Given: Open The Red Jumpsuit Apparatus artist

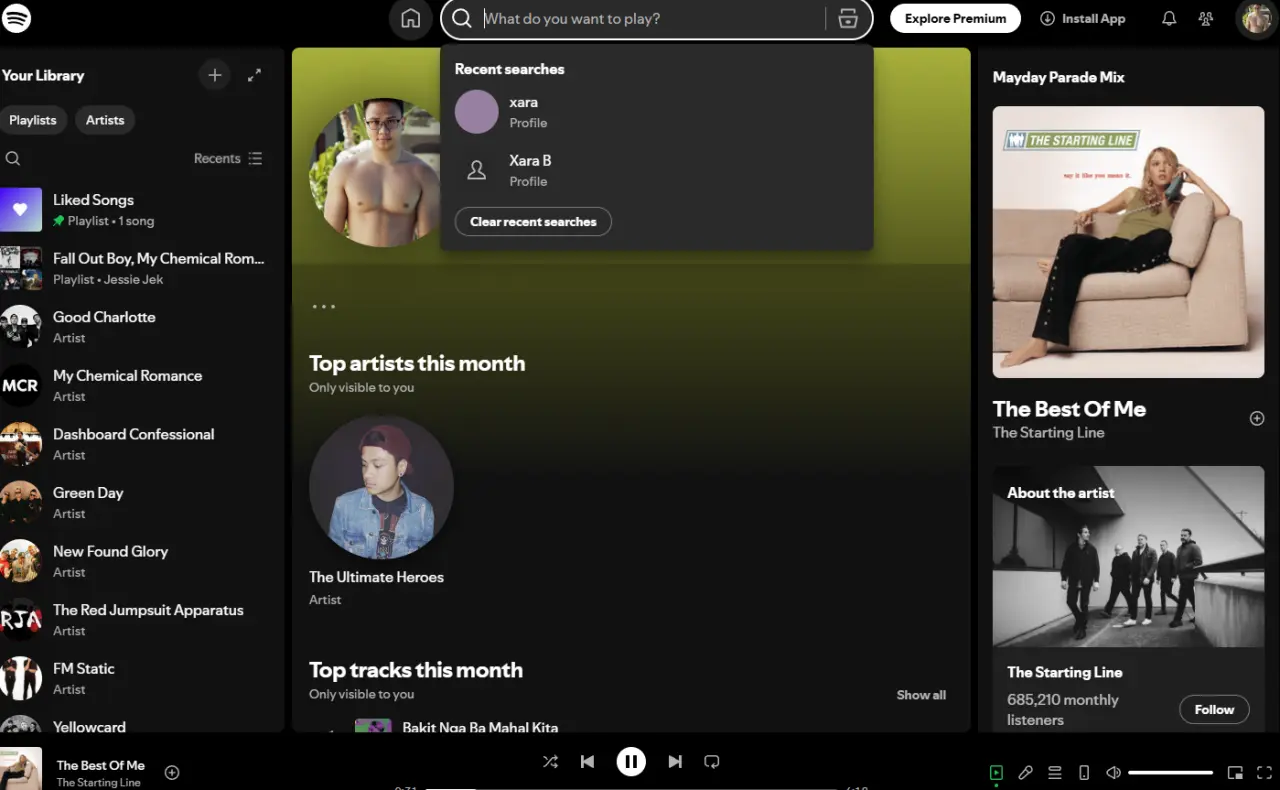Looking at the screenshot, I should pos(140,619).
